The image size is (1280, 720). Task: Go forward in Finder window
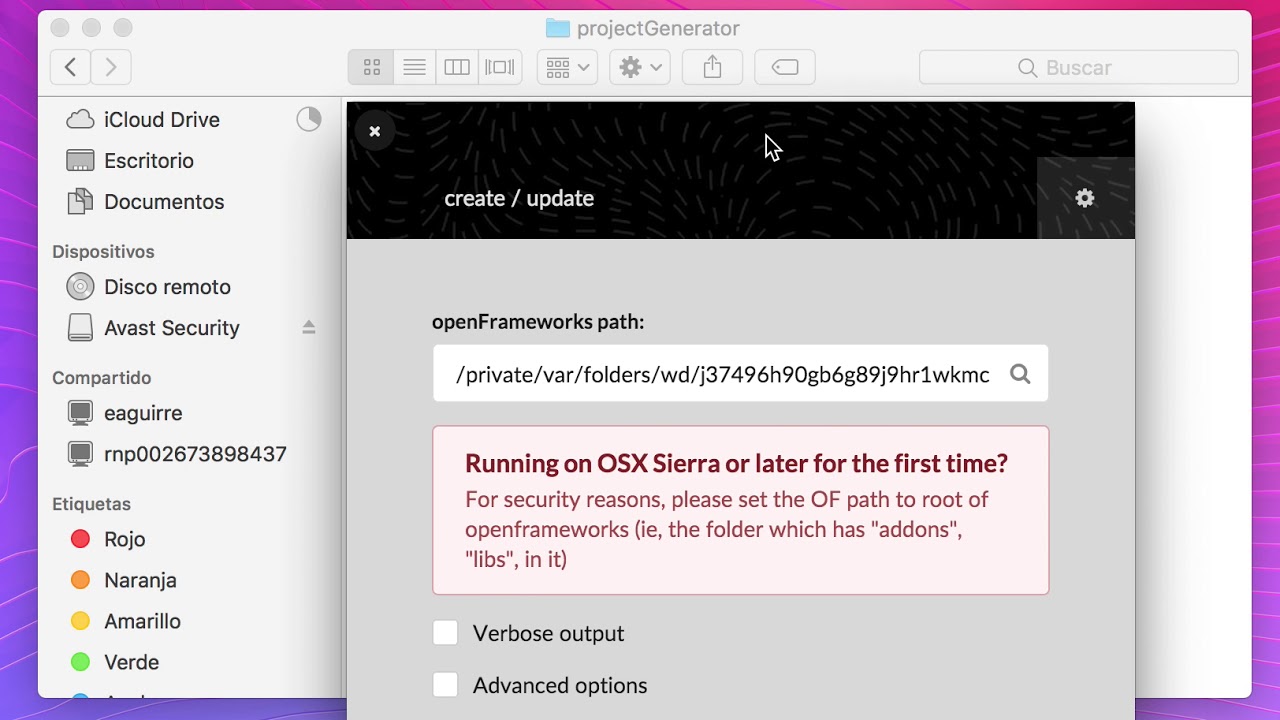(x=111, y=67)
